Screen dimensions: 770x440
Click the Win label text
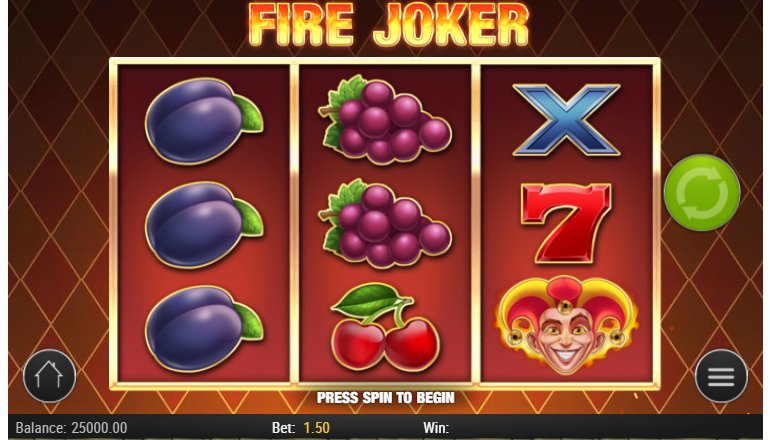436,428
